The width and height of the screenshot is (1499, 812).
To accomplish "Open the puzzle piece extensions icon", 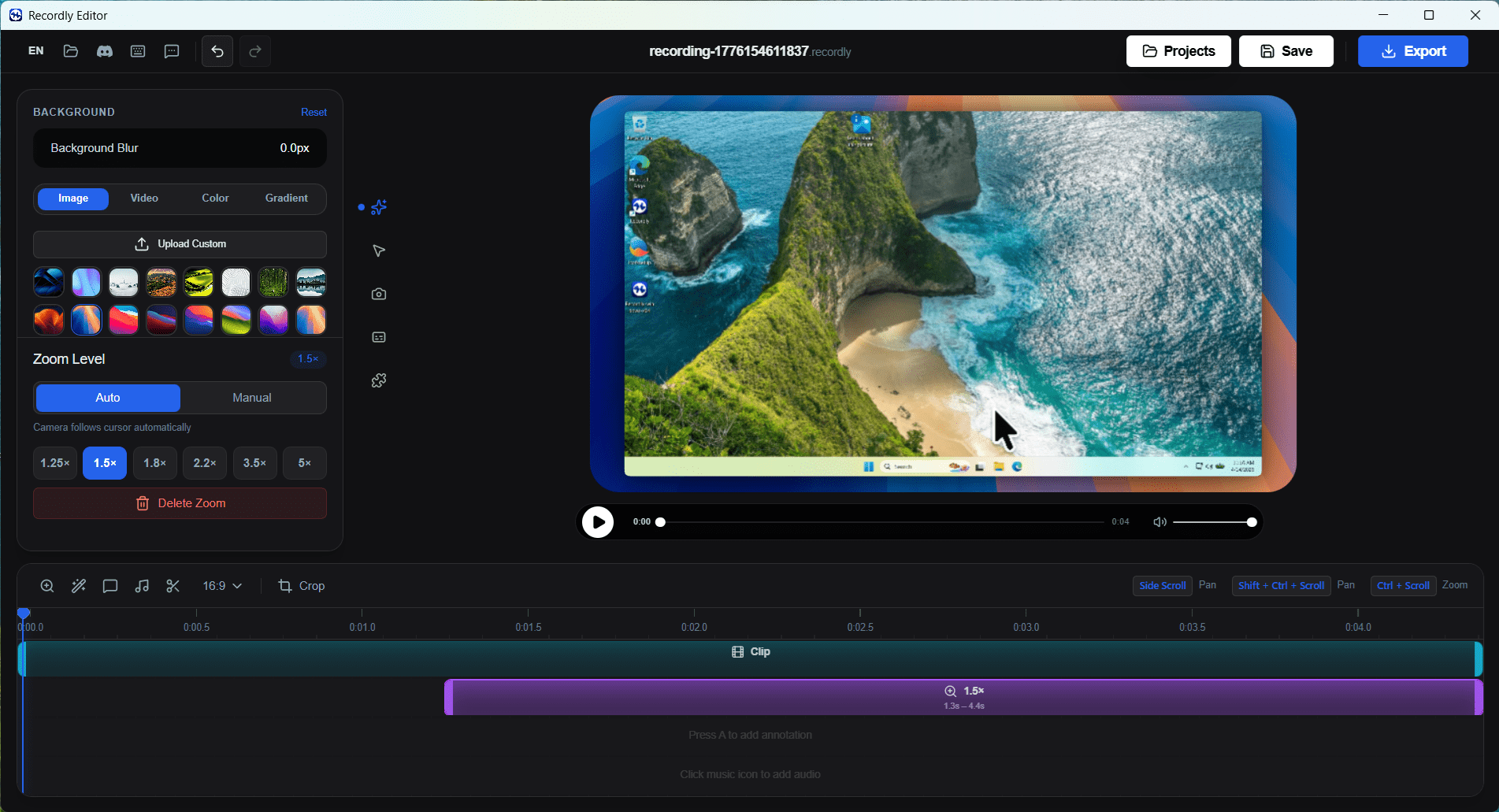I will pos(379,380).
